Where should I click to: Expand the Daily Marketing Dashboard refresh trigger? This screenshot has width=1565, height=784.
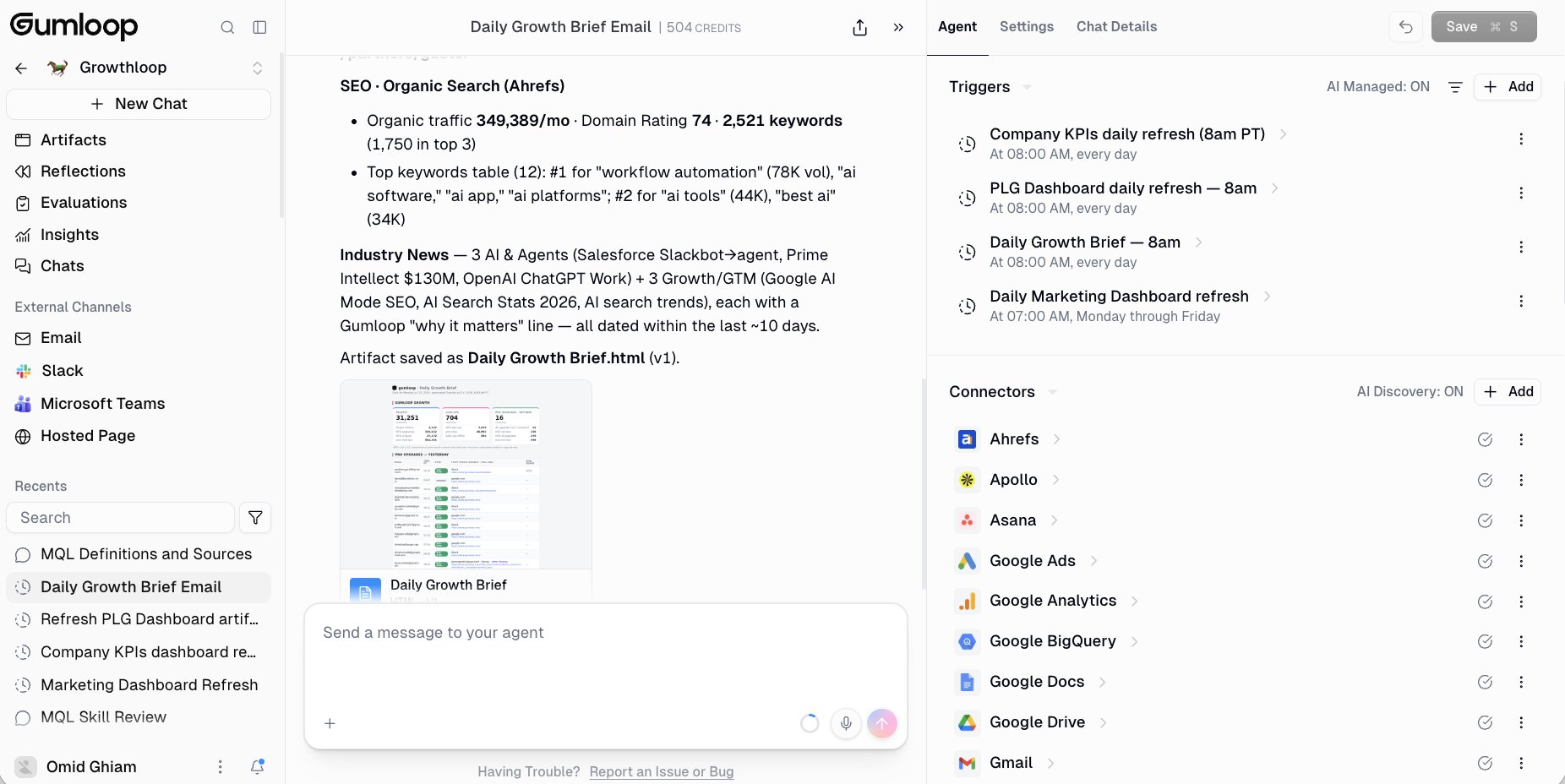(x=1267, y=297)
